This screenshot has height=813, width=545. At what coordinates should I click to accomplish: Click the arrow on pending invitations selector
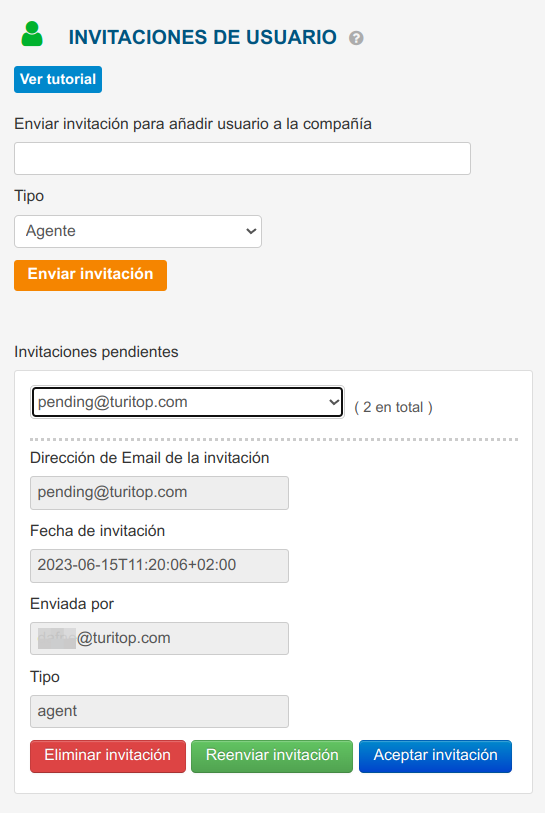334,402
